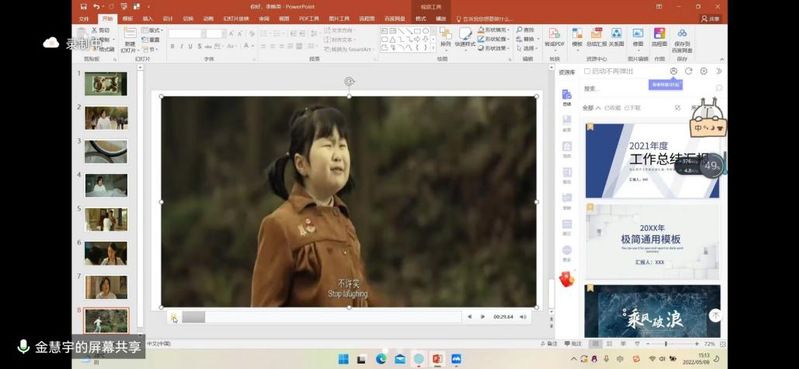
Task: Open the Animations (动画) ribbon tab
Action: [208, 19]
